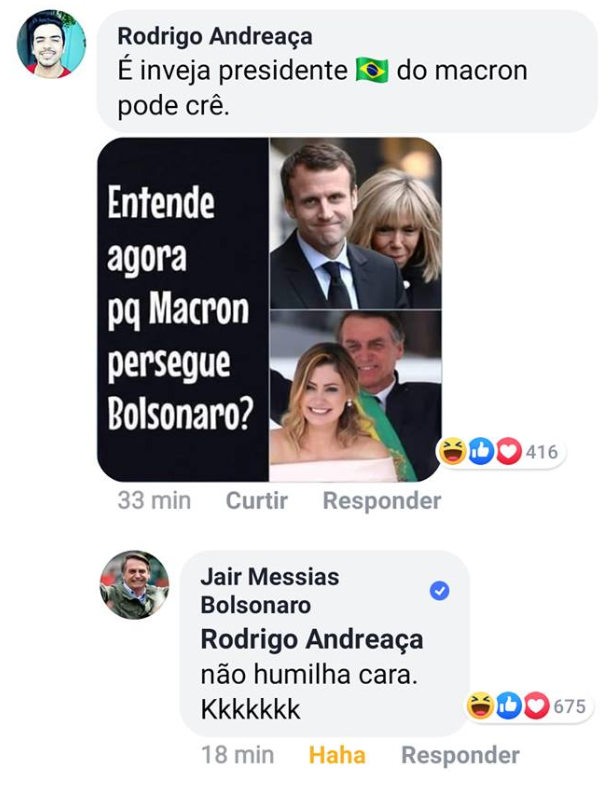The image size is (607, 789).
Task: Toggle Curtir on the meme comment
Action: pyautogui.click(x=257, y=501)
